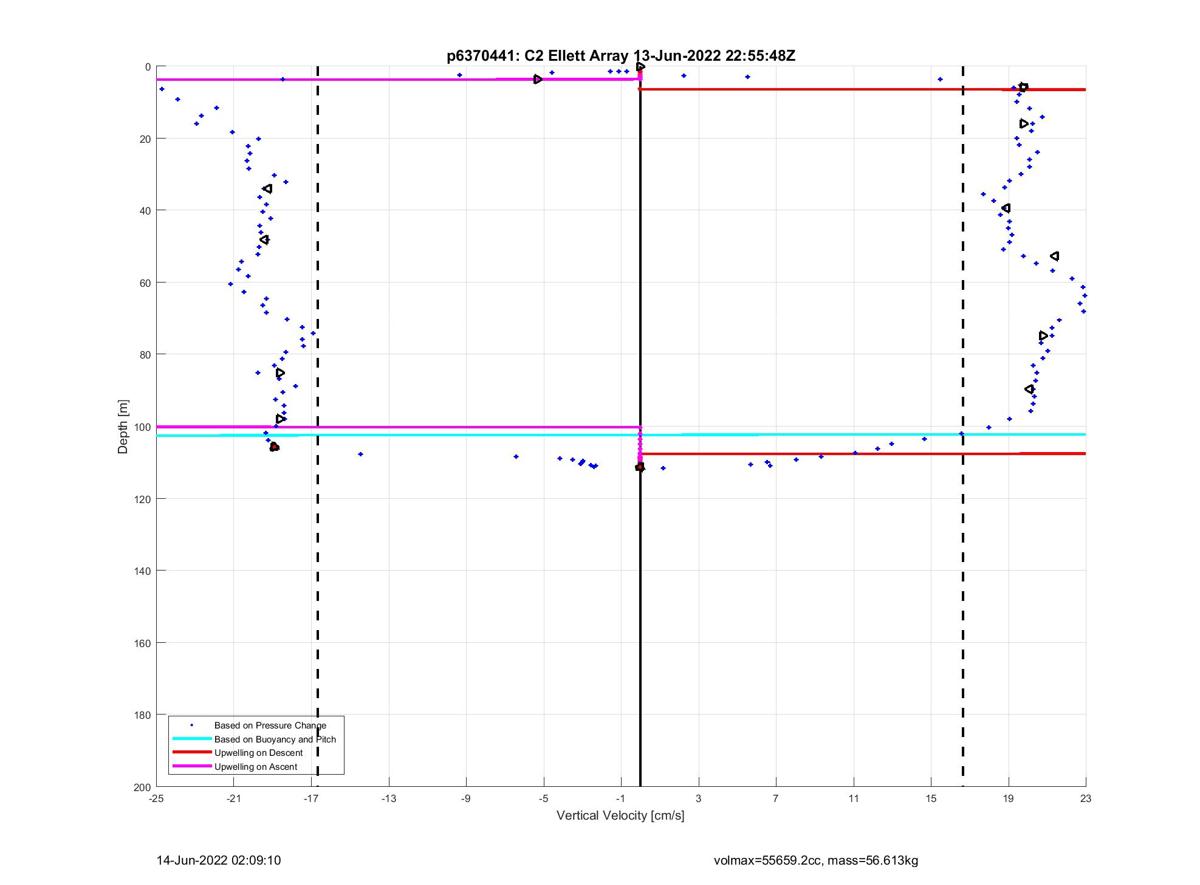Click the y-axis tick label 60

point(145,283)
